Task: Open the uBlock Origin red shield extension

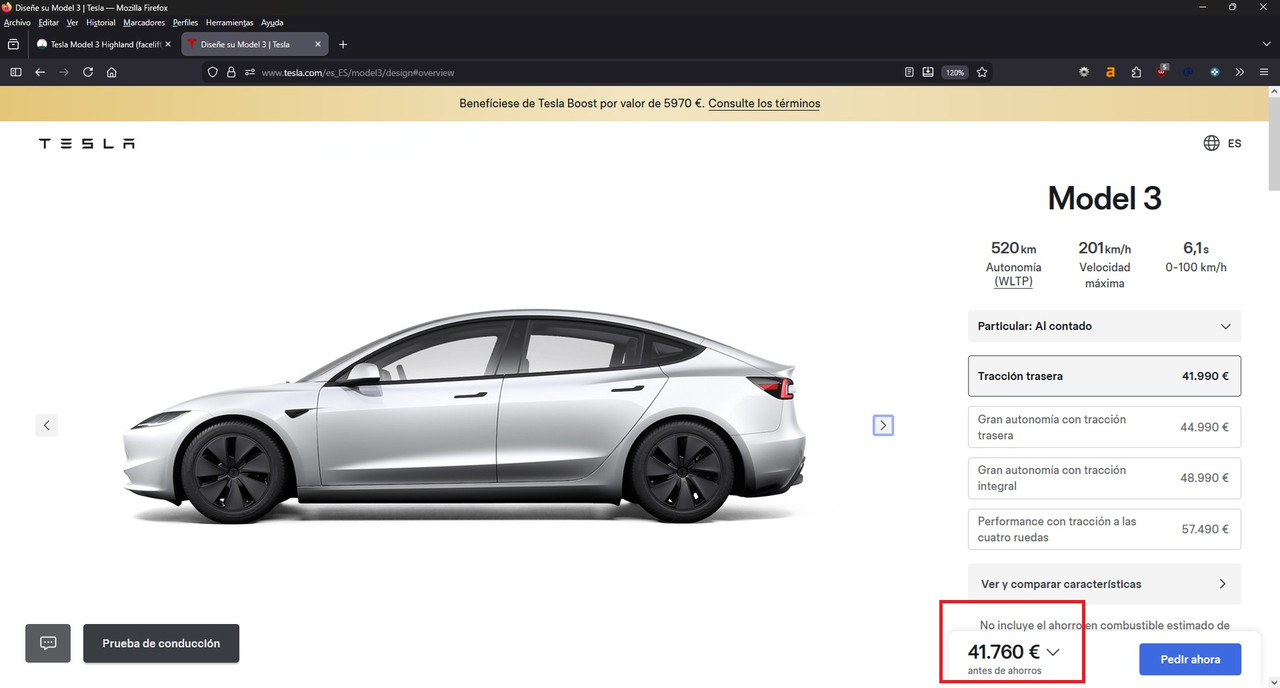Action: point(1162,71)
